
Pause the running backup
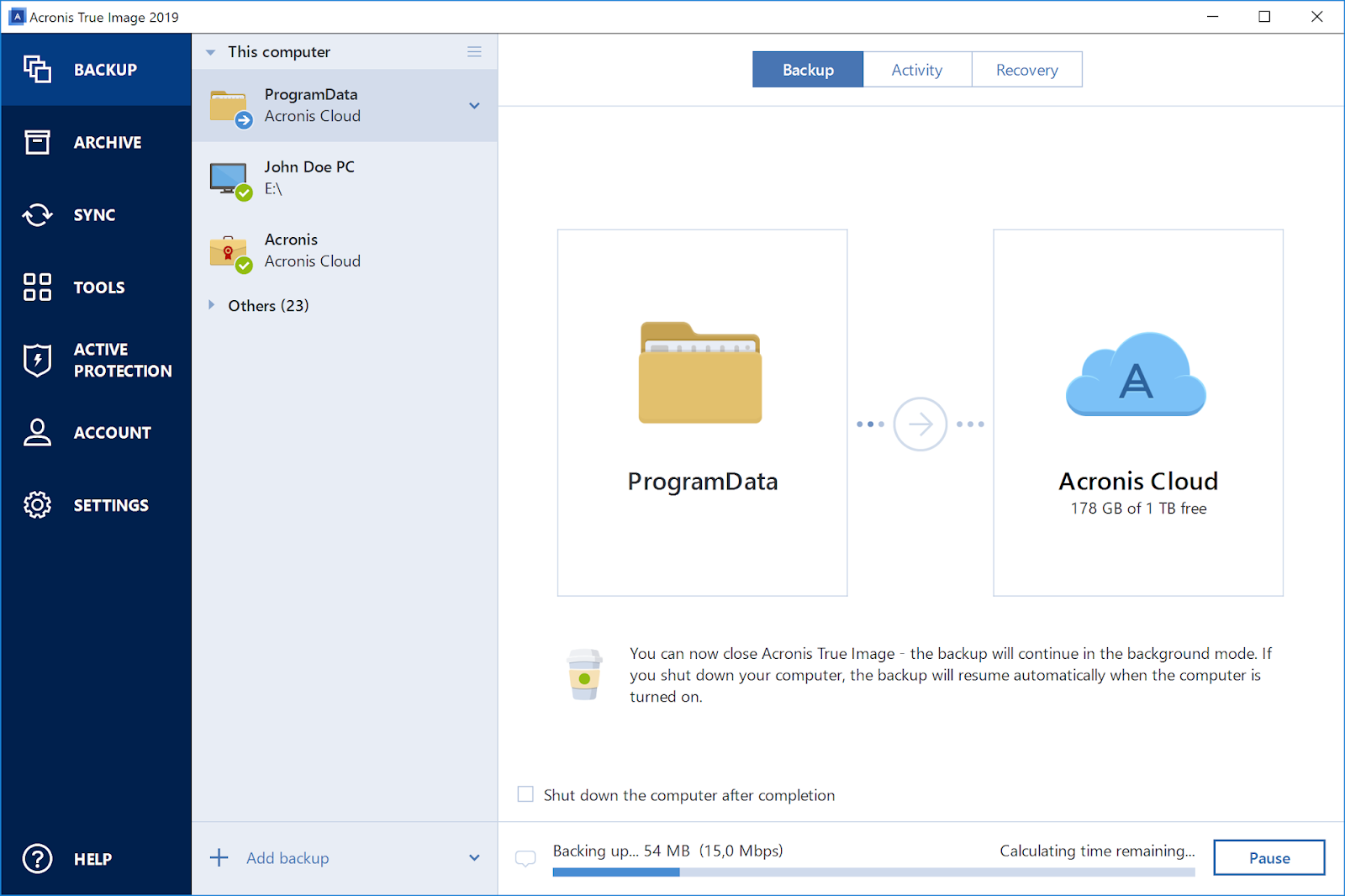[x=1269, y=857]
